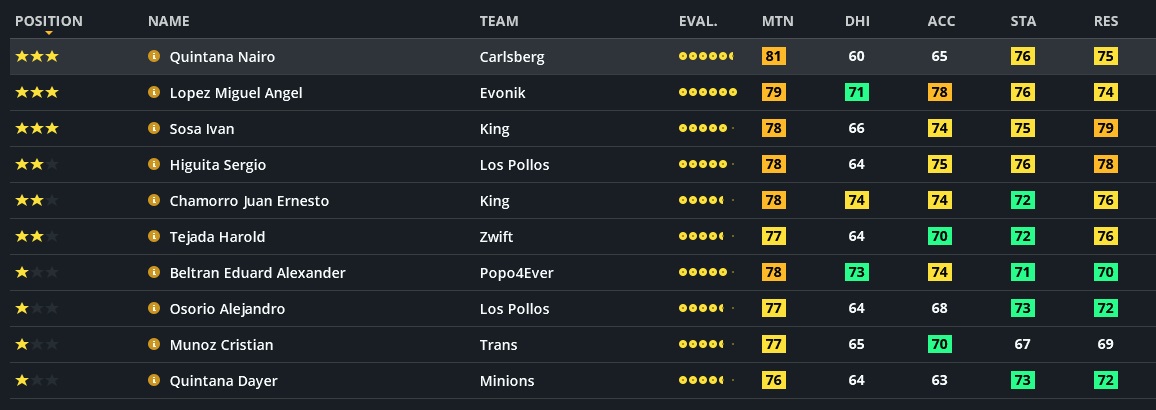Sort riders by MTN column header

point(777,21)
